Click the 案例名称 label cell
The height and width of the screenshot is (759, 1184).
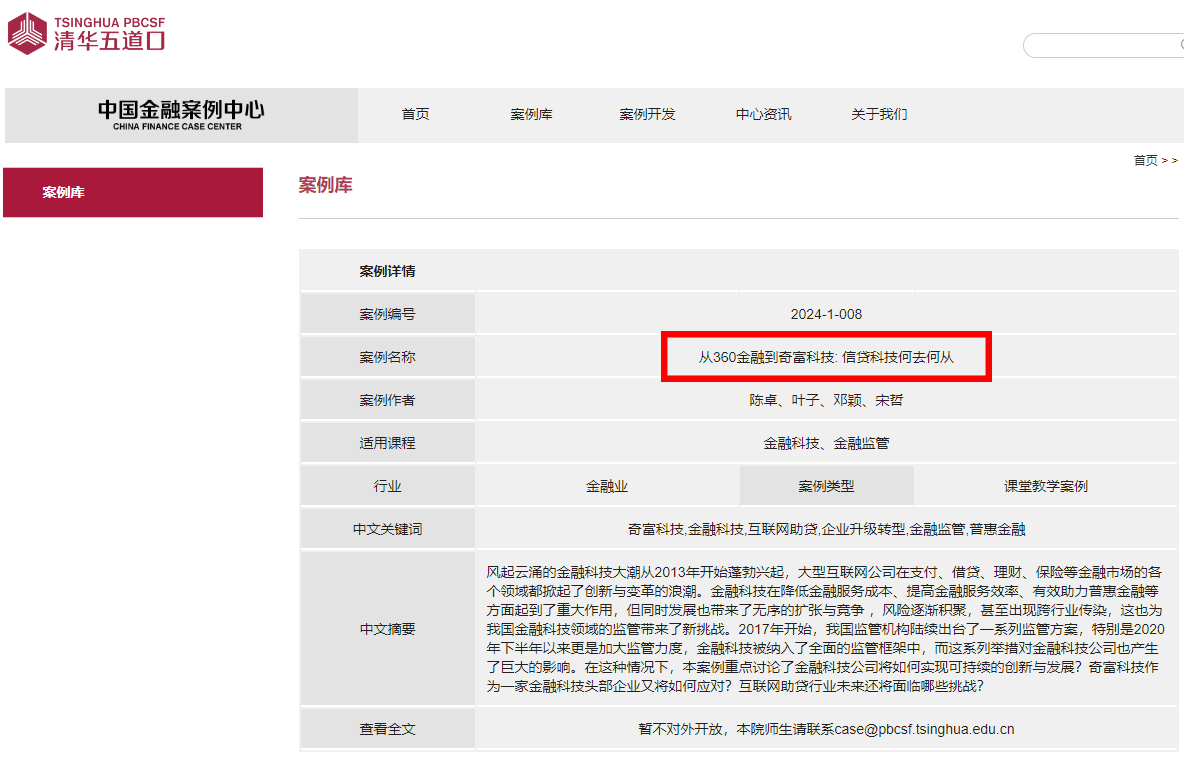387,357
